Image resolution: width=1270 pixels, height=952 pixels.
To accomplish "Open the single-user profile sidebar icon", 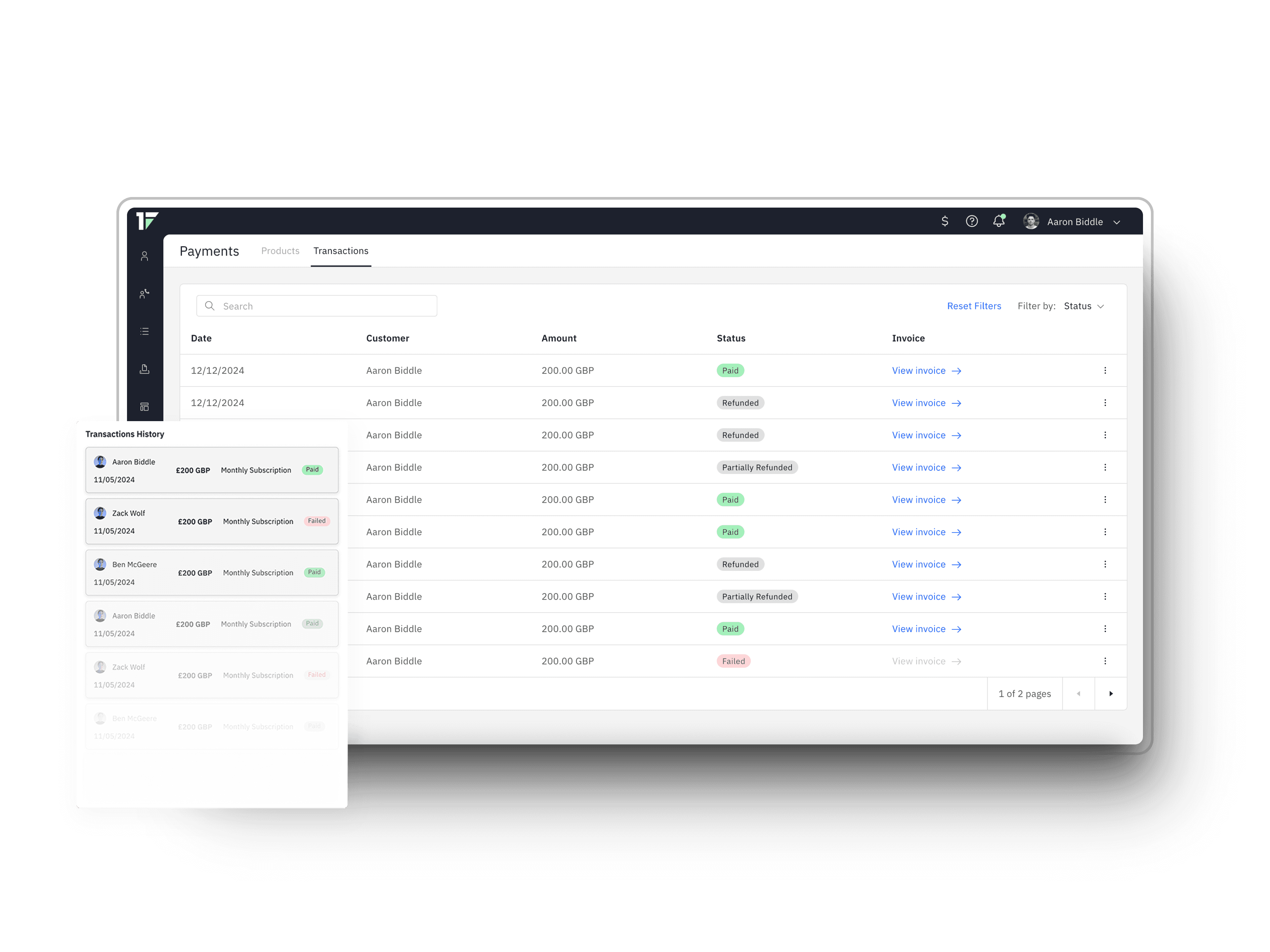I will pos(145,256).
